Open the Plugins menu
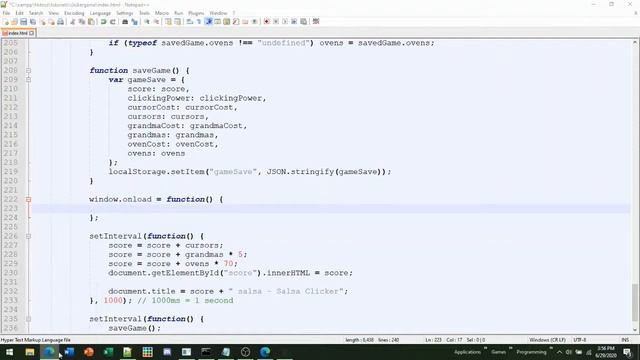This screenshot has height=360, width=640. coord(196,13)
